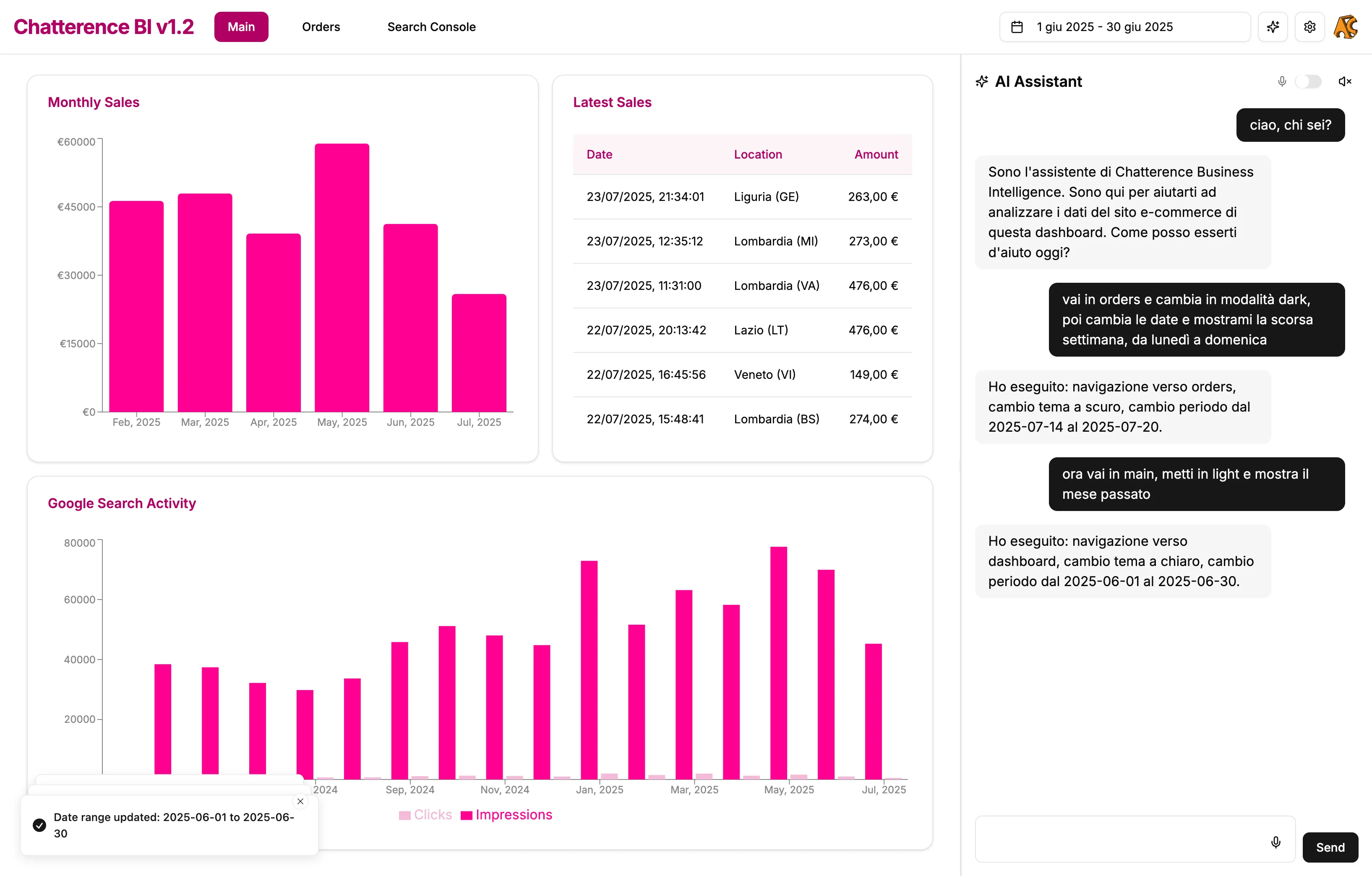Open the calendar icon in the date range picker
The height and width of the screenshot is (876, 1372).
1017,27
